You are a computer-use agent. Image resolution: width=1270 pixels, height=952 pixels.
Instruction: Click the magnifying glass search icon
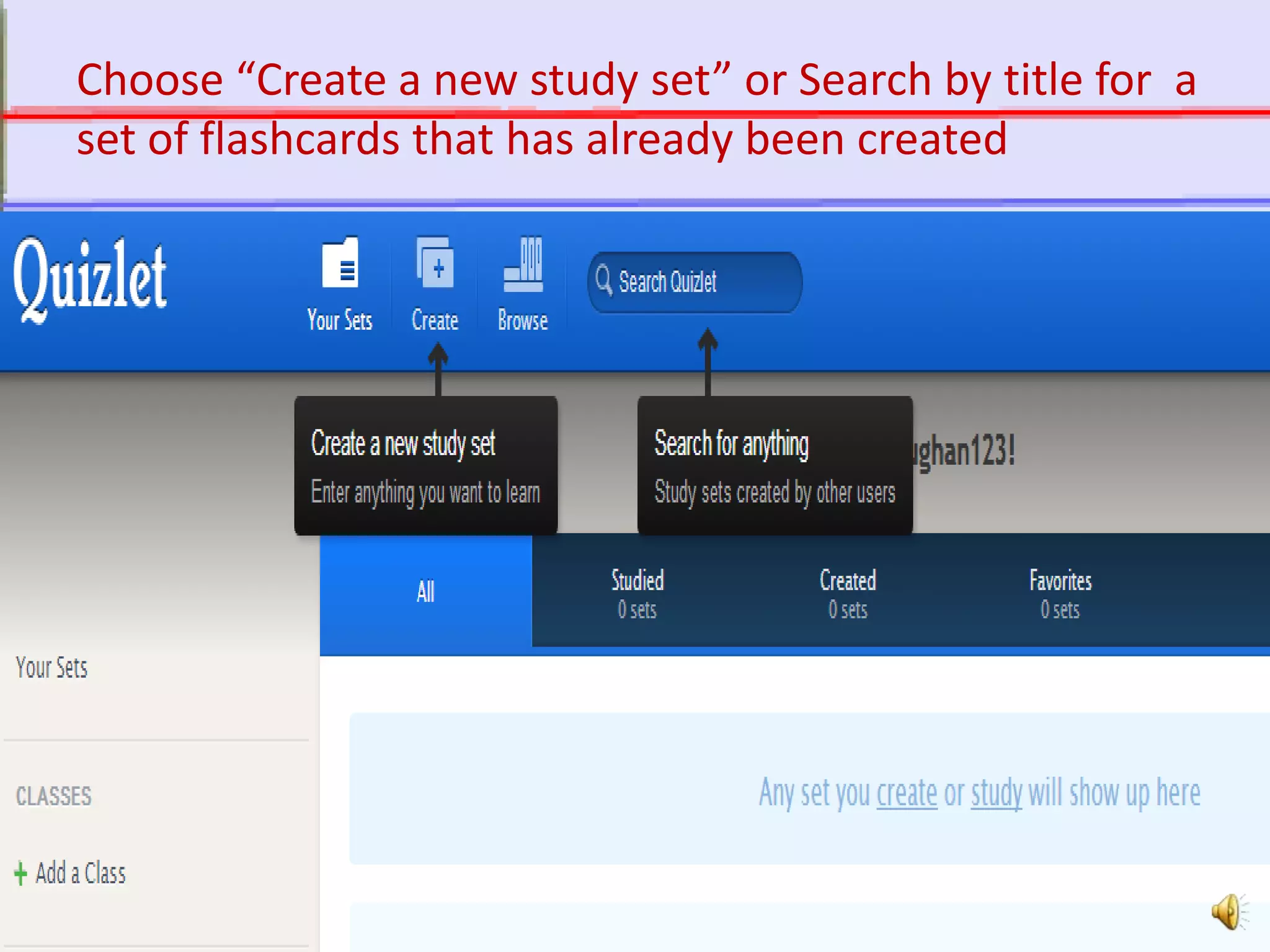click(604, 281)
